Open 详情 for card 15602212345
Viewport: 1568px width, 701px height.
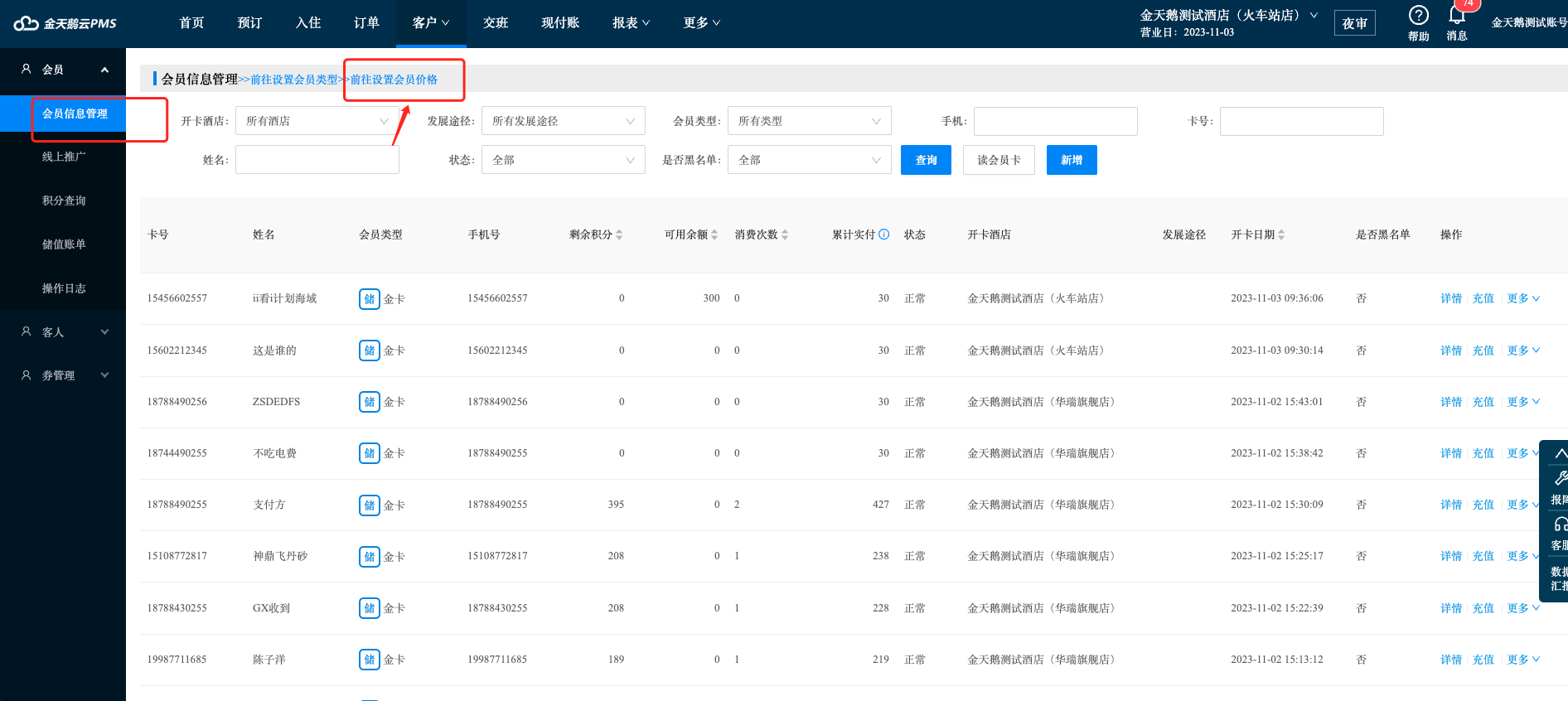[x=1451, y=350]
